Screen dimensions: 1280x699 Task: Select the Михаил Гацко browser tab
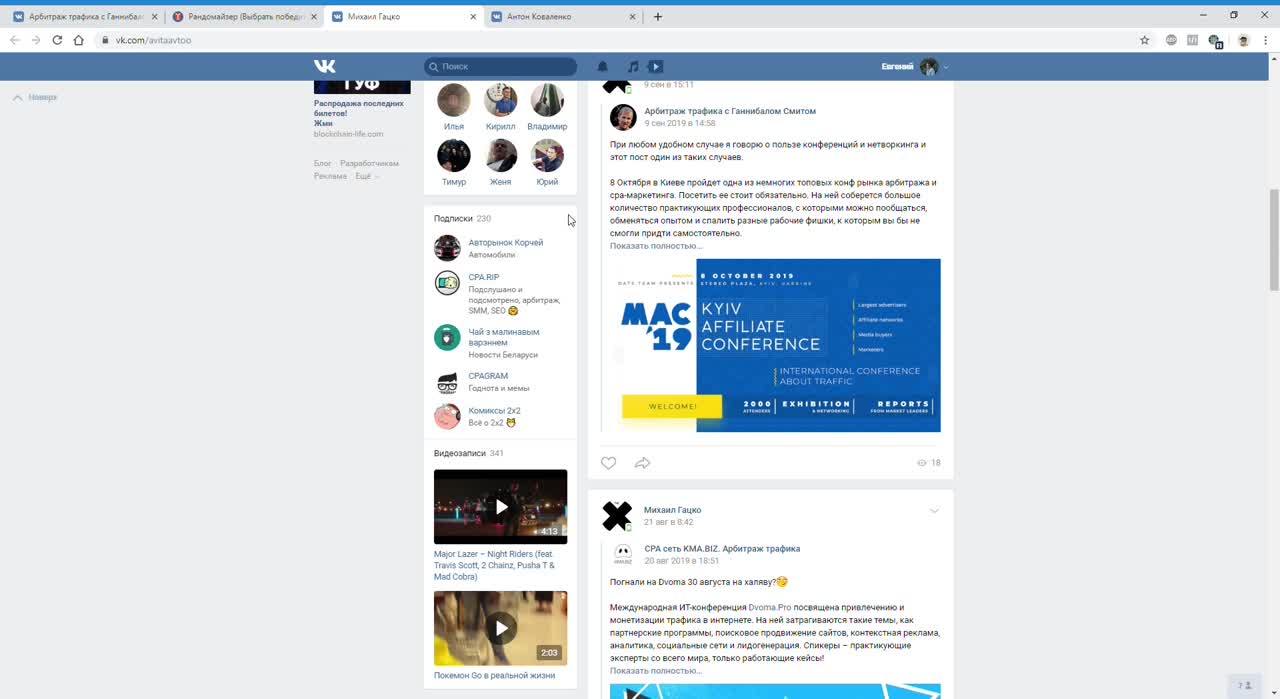[404, 17]
